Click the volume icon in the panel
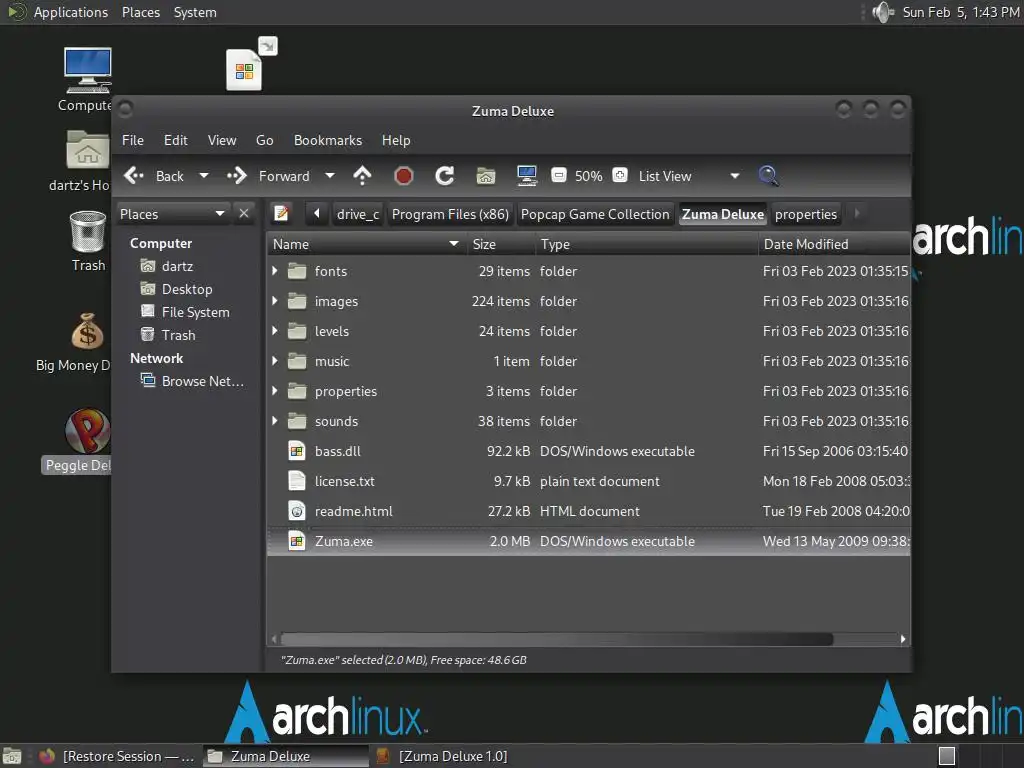 coord(883,12)
